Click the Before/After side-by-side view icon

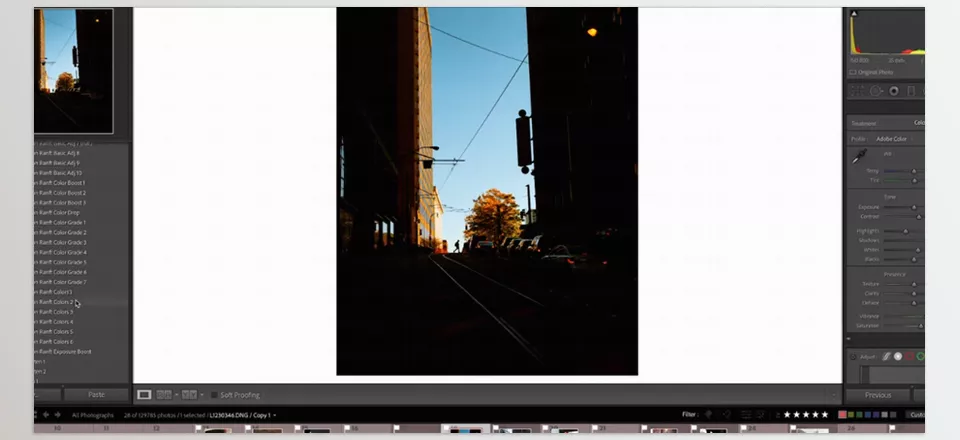click(x=165, y=395)
